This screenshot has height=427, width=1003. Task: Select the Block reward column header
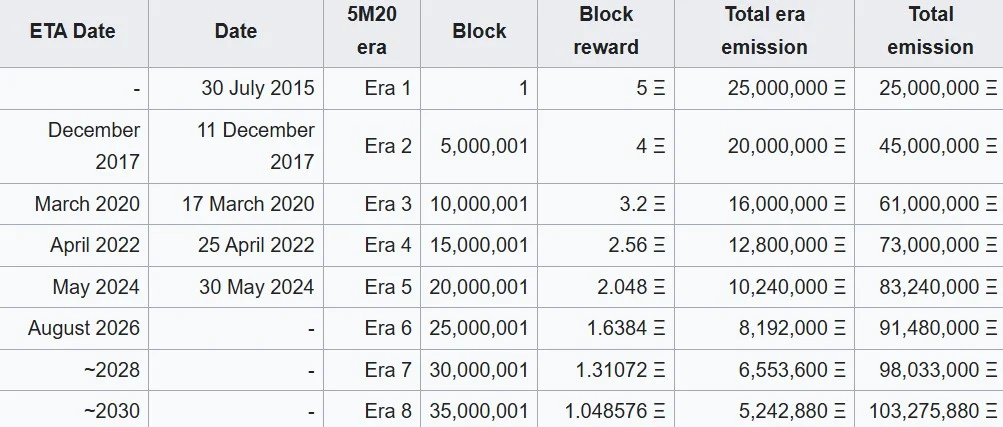tap(606, 31)
